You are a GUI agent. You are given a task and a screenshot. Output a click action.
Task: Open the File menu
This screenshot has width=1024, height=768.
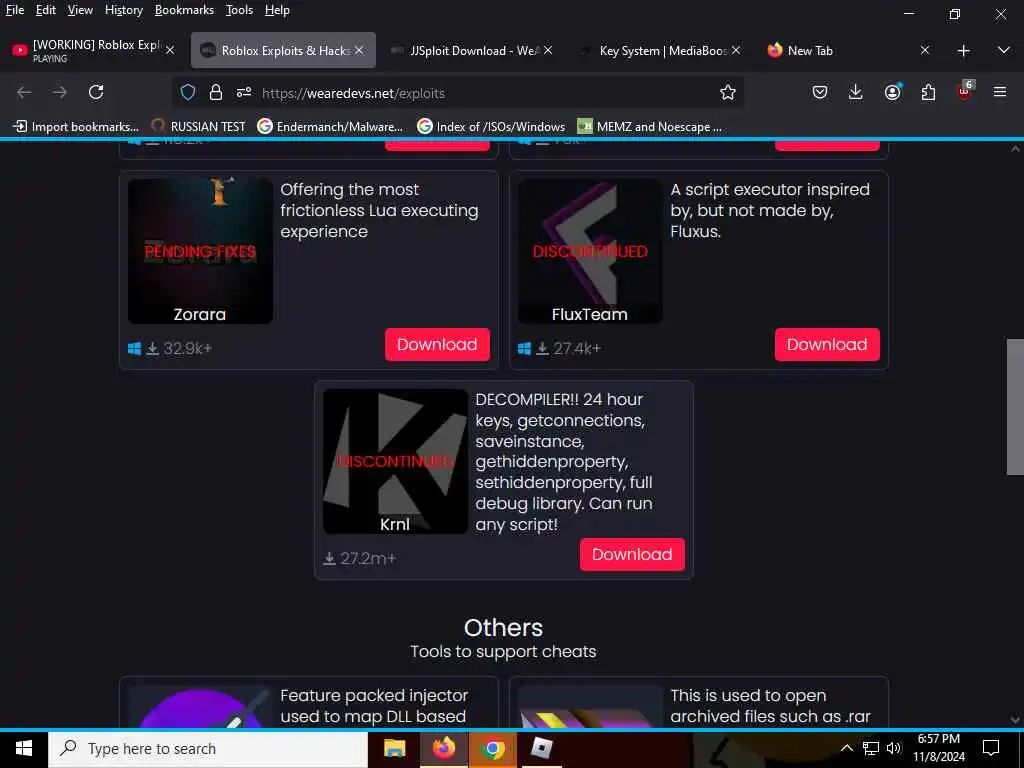click(15, 10)
